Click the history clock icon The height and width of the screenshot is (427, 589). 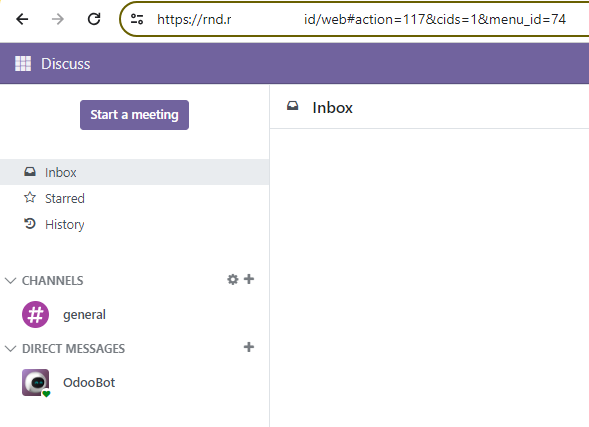tap(30, 224)
